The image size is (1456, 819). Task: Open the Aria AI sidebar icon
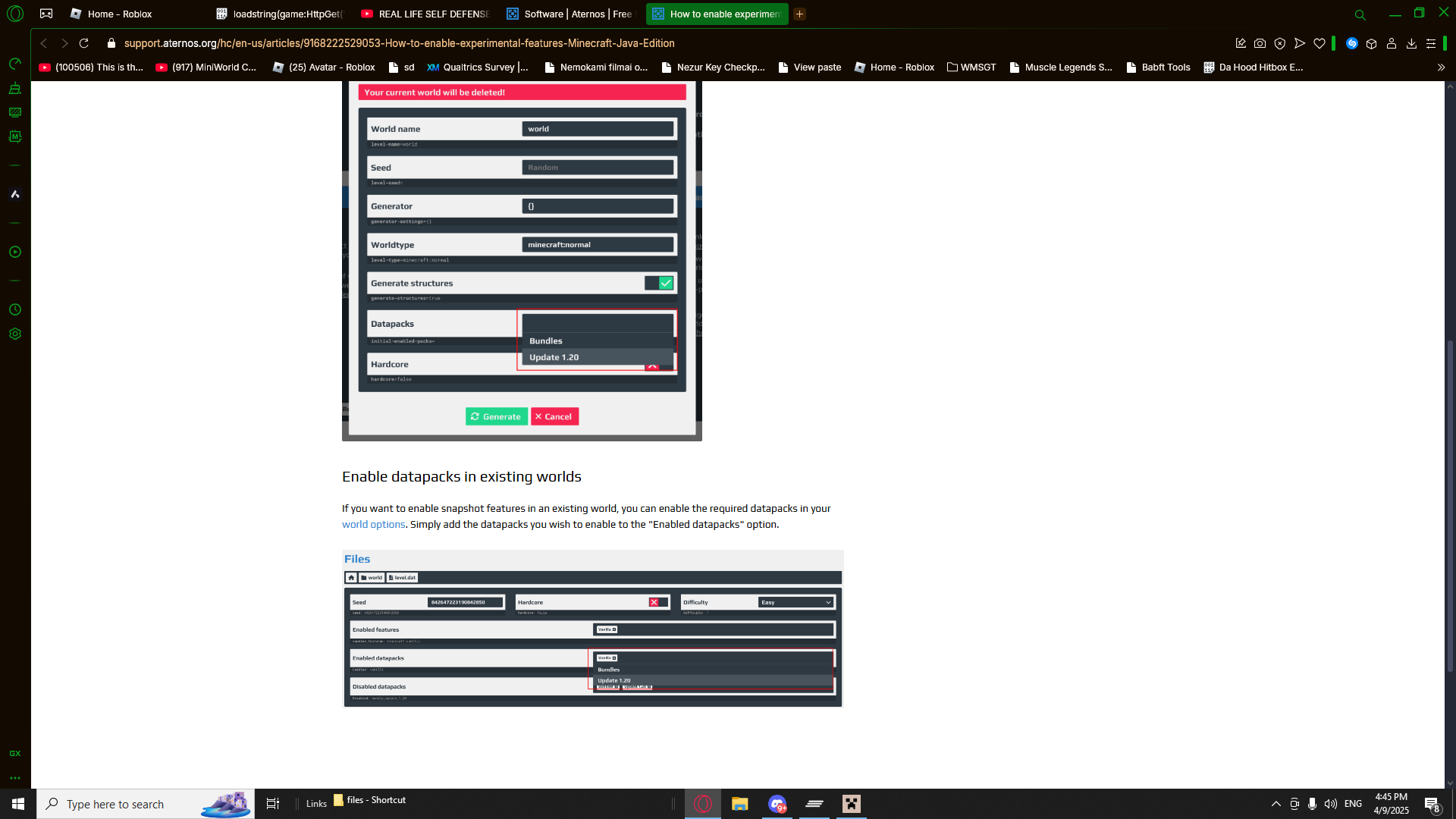coord(15,194)
